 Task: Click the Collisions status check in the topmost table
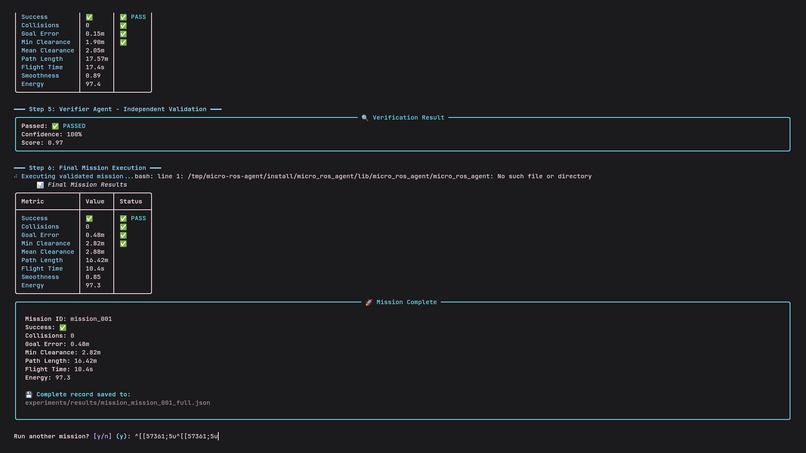coord(123,25)
